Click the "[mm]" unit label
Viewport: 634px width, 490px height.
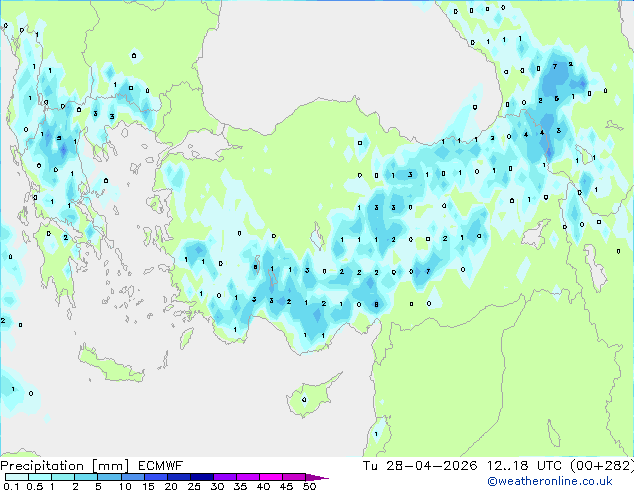pos(111,466)
